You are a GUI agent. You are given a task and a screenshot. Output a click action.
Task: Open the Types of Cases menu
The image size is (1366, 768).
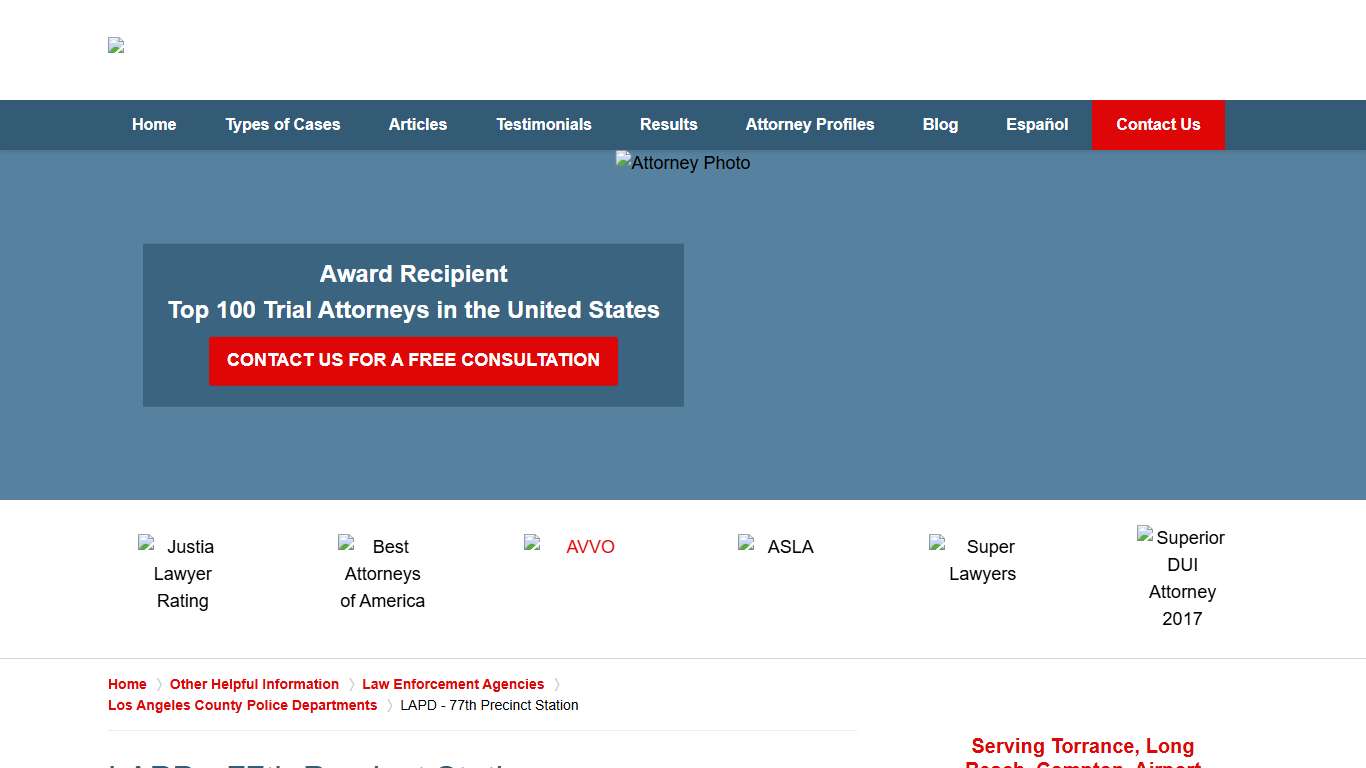(x=283, y=125)
